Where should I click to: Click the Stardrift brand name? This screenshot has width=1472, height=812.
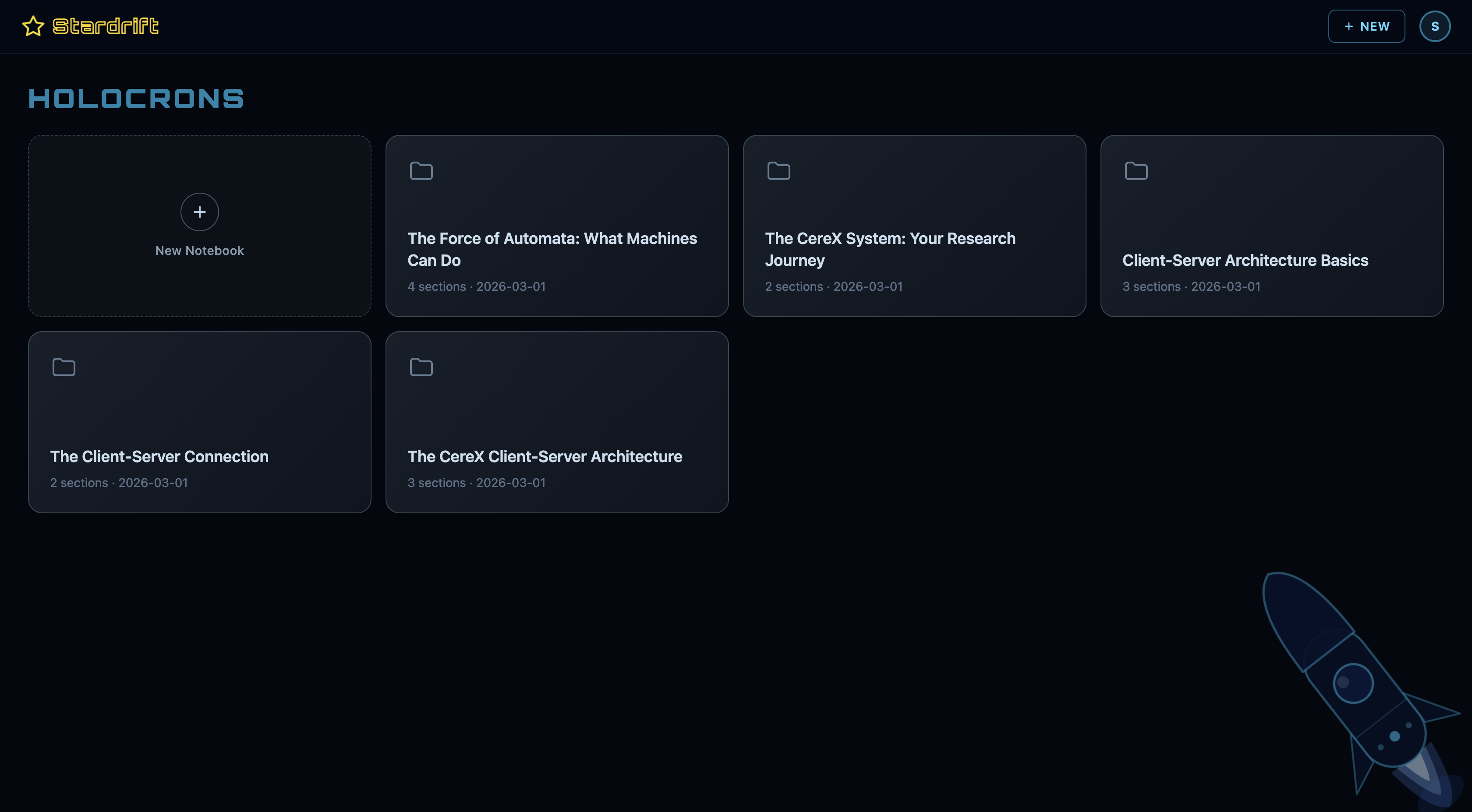(106, 26)
